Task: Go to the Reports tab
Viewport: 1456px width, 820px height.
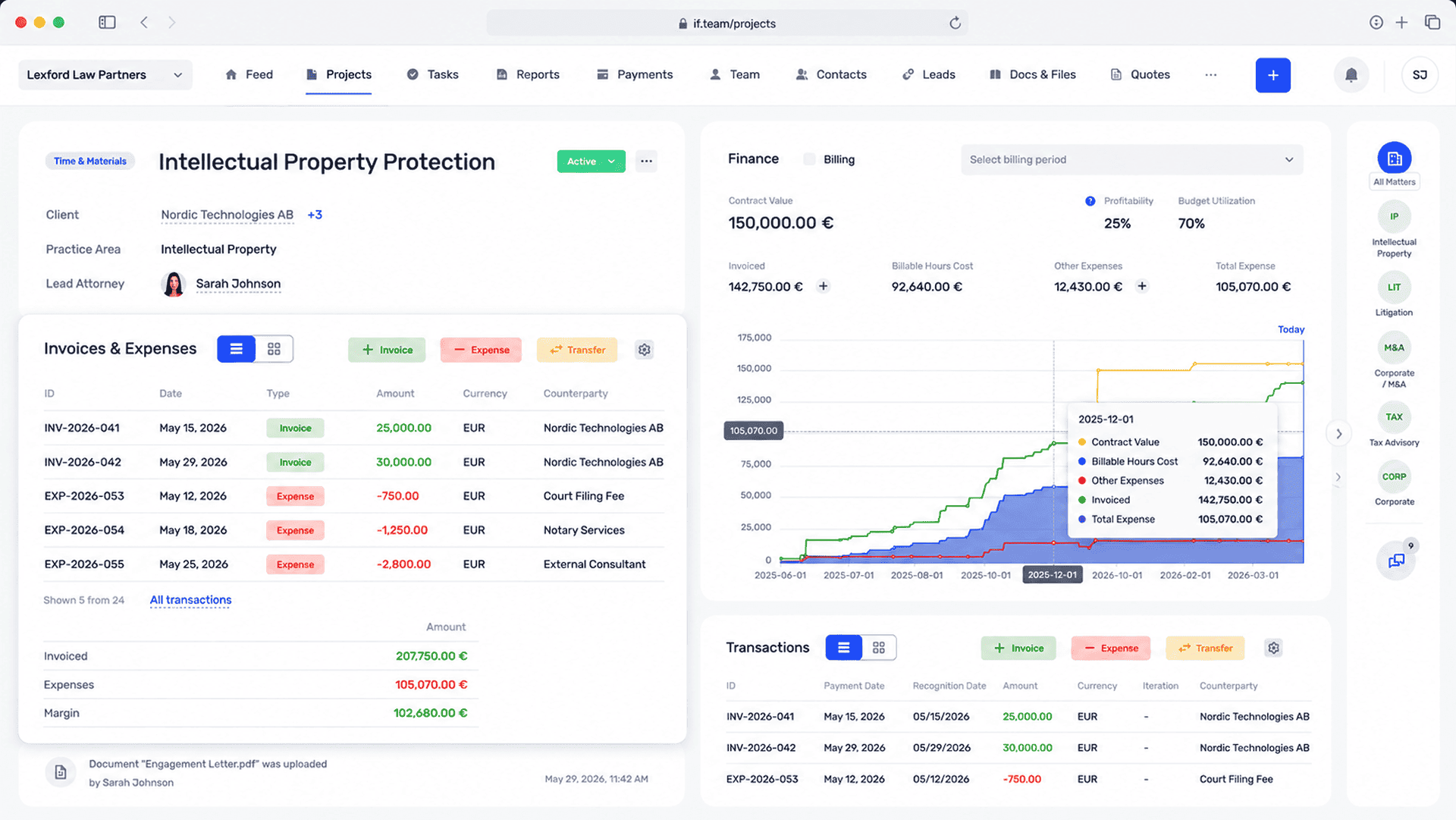Action: [x=528, y=74]
